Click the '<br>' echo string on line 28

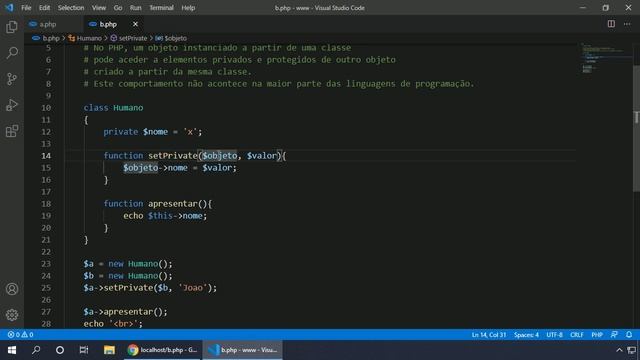[124, 324]
